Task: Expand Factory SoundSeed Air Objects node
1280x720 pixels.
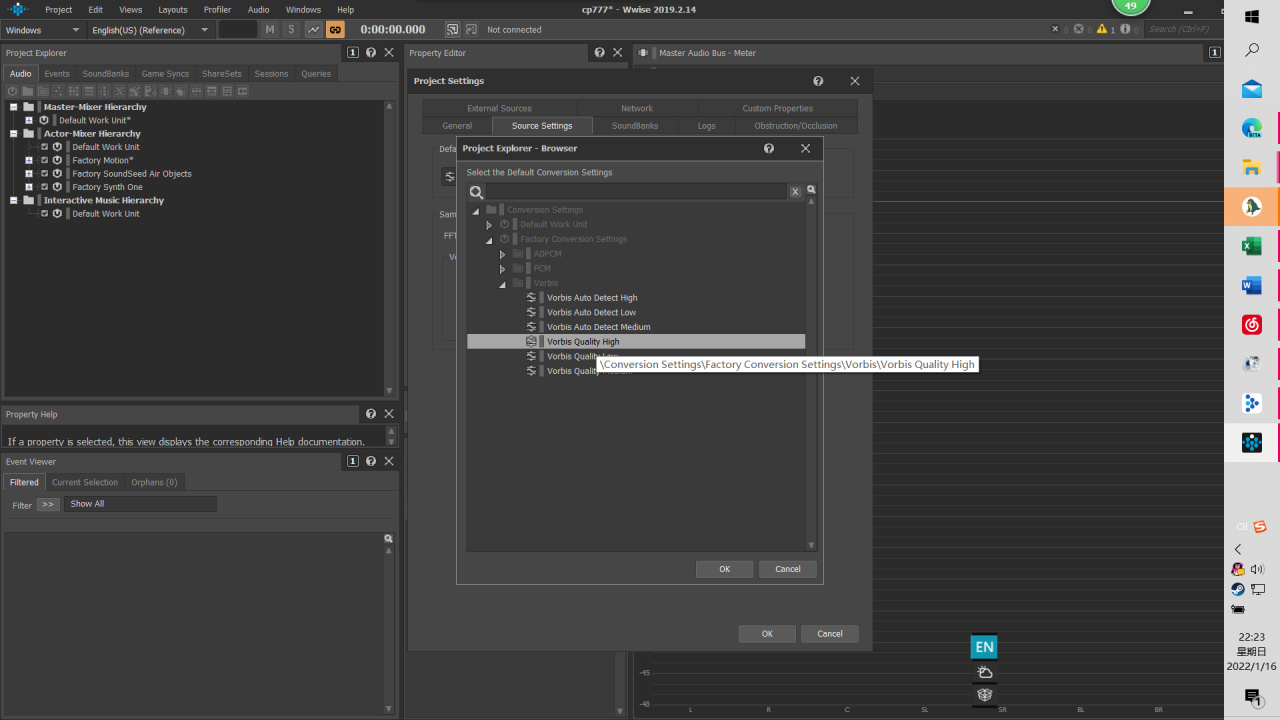Action: (29, 174)
